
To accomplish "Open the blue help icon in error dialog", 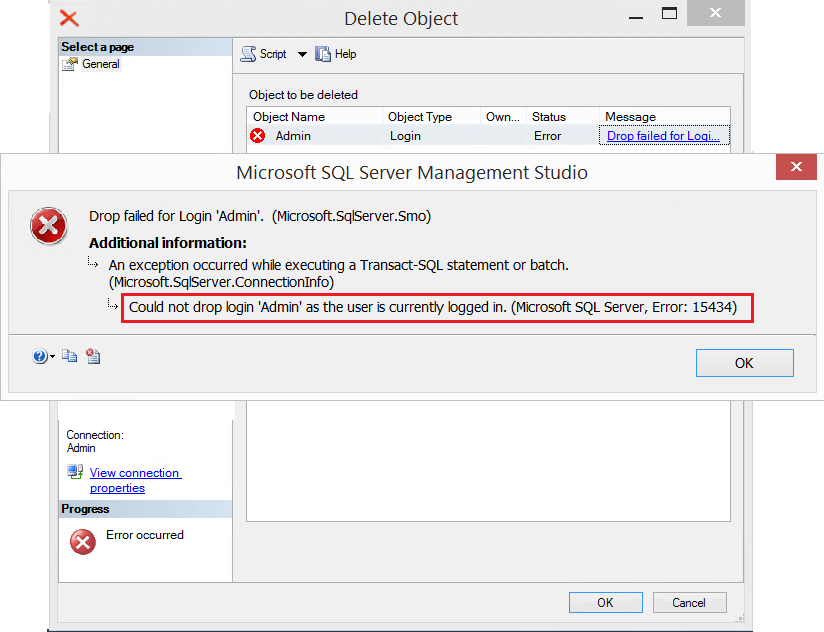I will [x=39, y=356].
